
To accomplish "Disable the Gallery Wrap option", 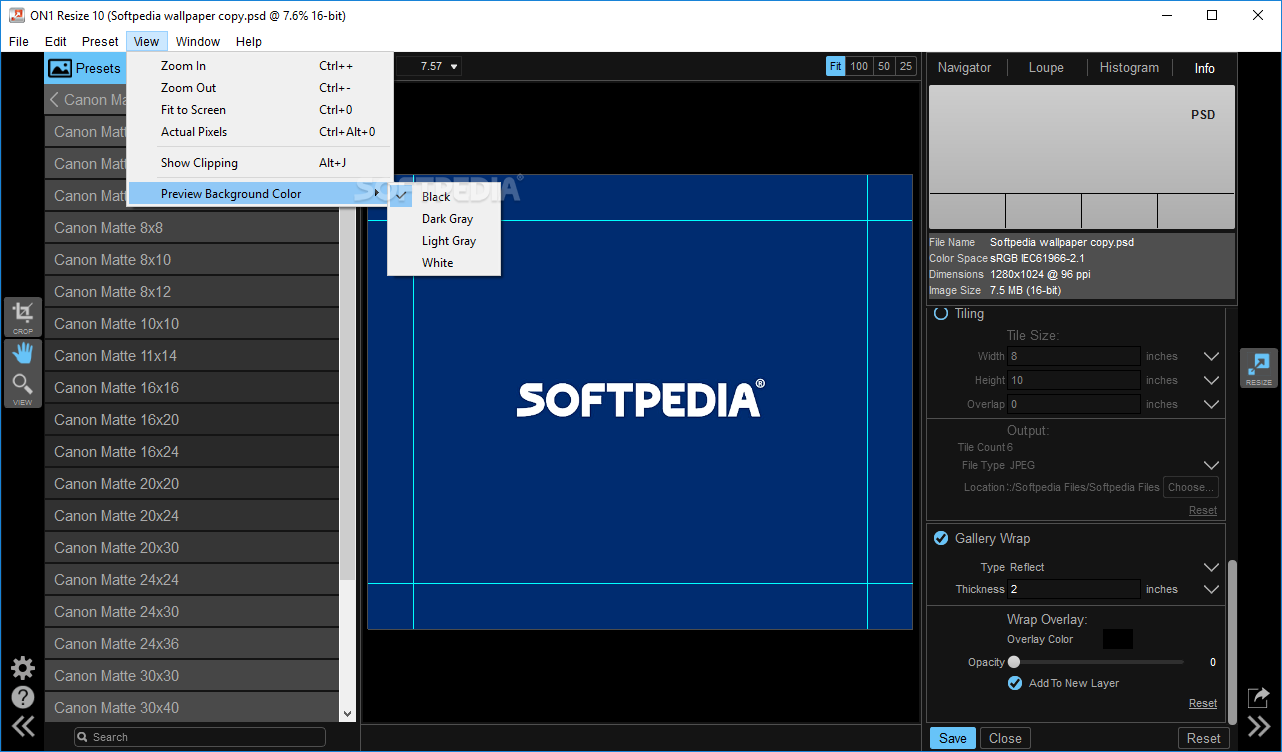I will point(941,538).
